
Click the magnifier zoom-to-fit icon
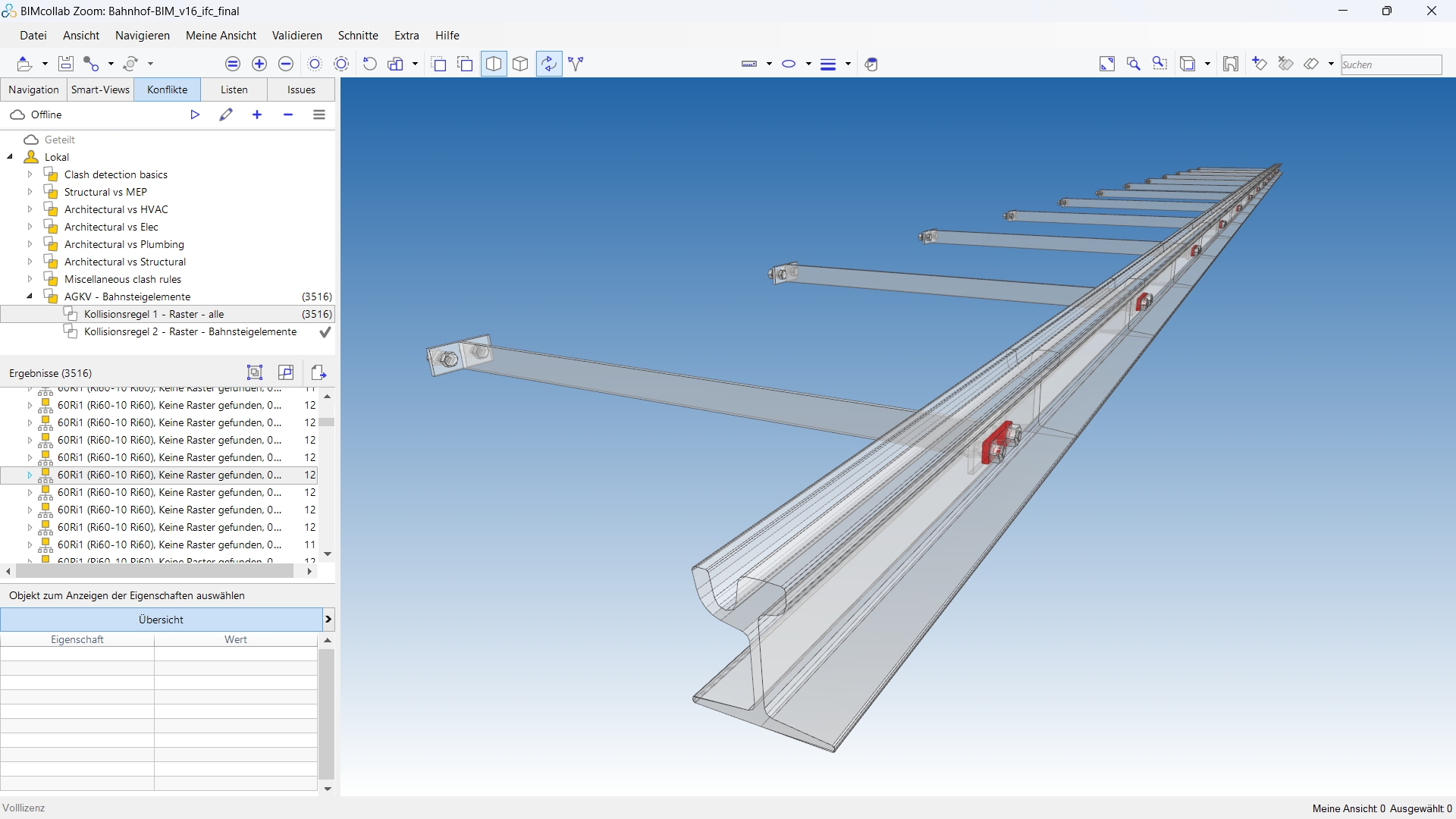click(x=1134, y=64)
